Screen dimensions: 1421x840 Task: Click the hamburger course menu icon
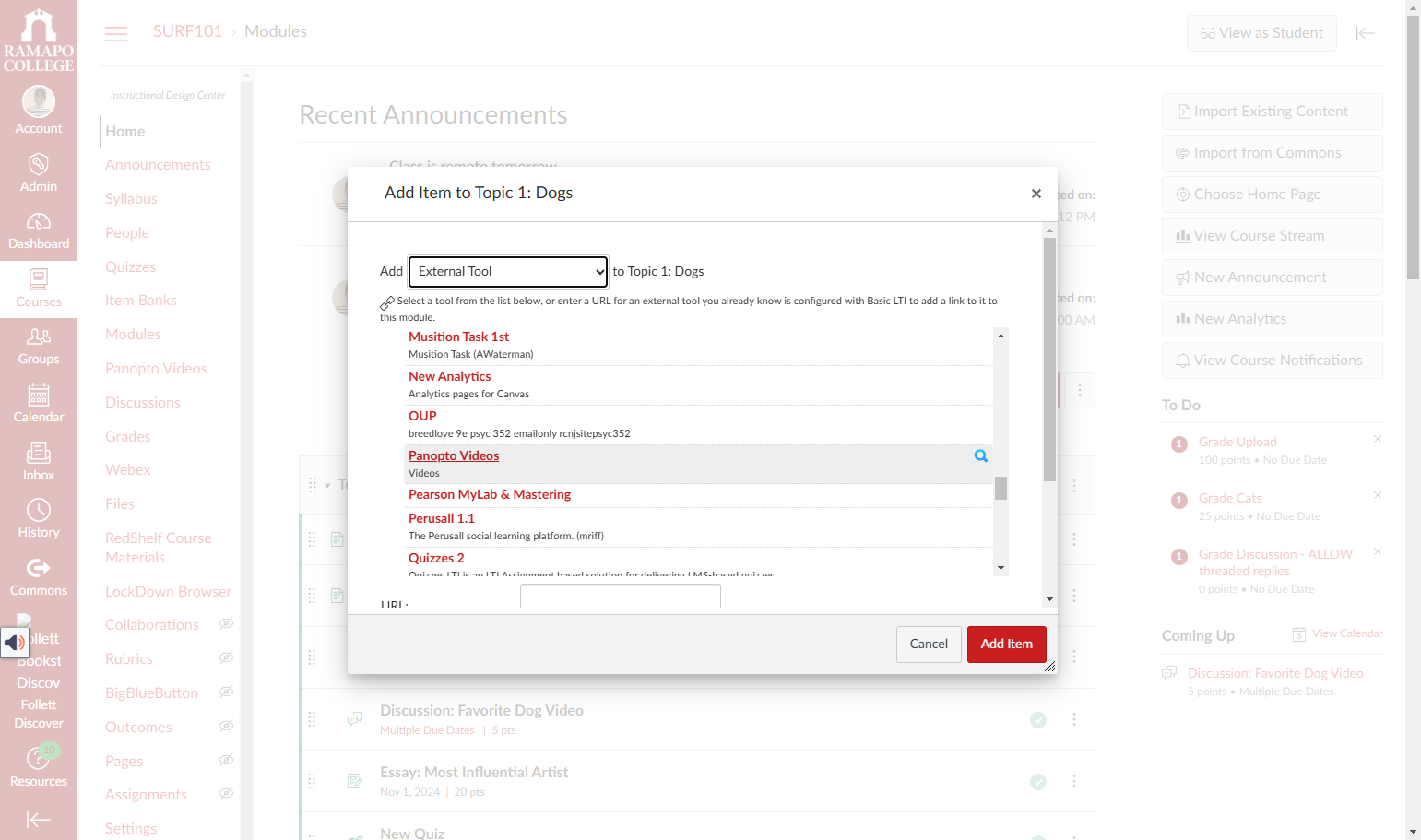click(116, 34)
